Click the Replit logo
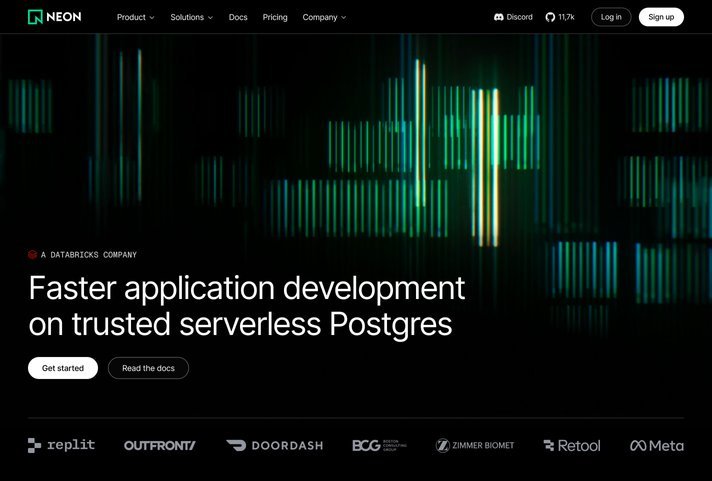The image size is (712, 481). (61, 445)
